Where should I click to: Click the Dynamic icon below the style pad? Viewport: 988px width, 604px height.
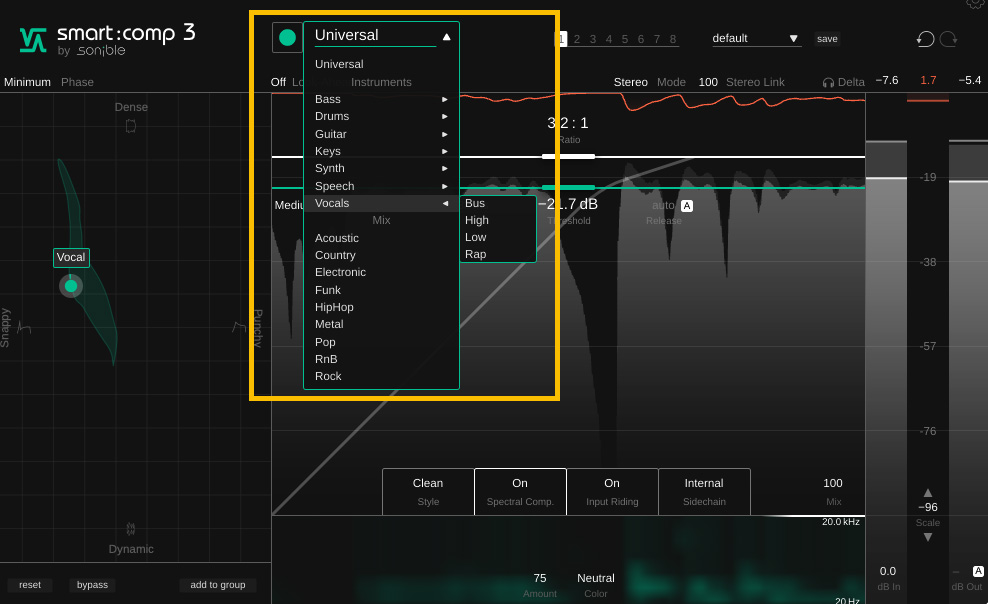click(131, 529)
